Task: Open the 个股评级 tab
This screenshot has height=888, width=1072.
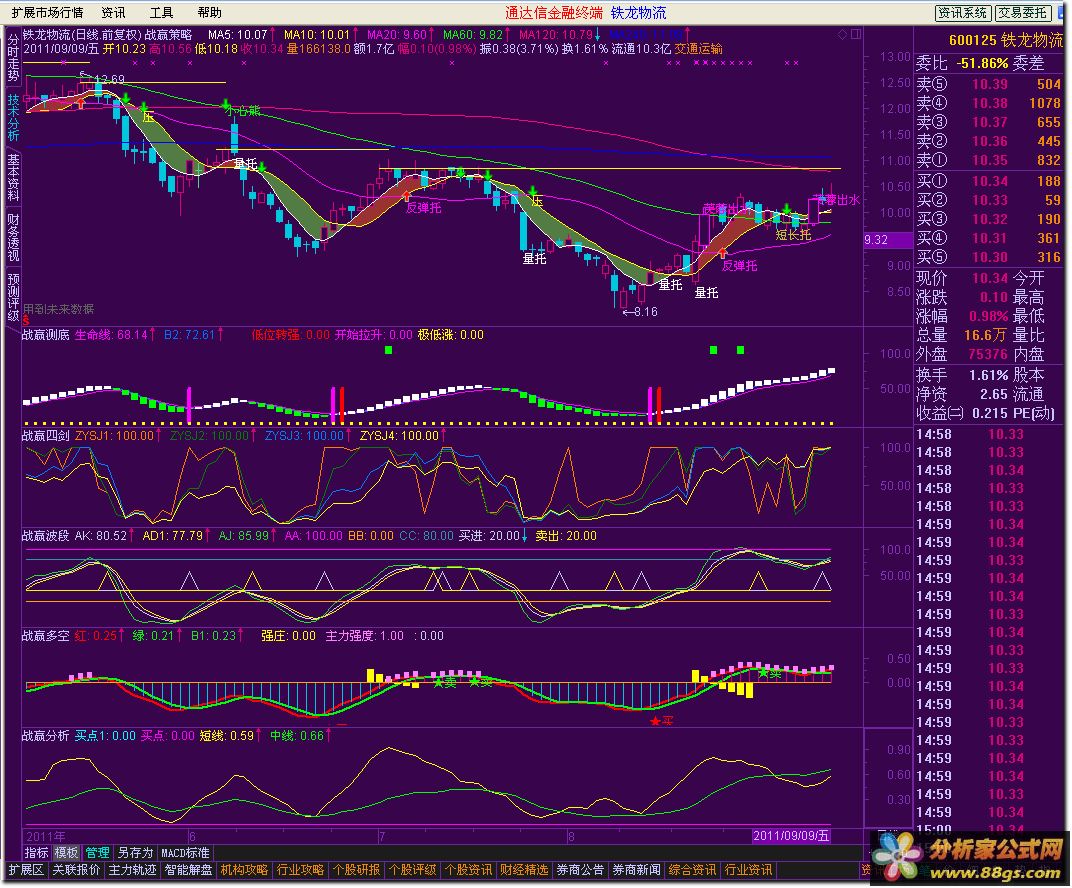Action: pyautogui.click(x=412, y=870)
